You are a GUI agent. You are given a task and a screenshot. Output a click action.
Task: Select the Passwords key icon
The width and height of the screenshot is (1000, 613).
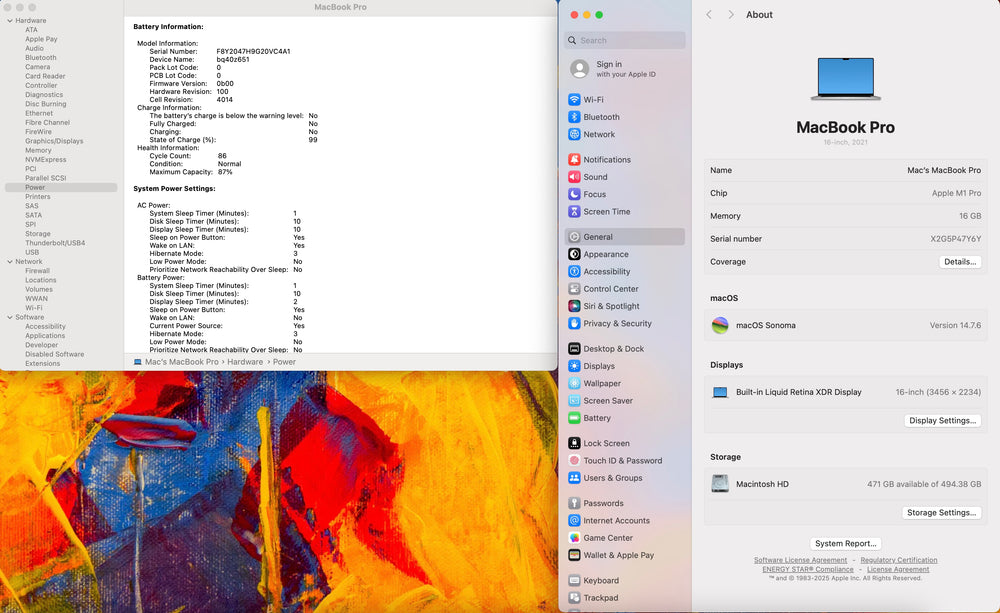coord(574,503)
